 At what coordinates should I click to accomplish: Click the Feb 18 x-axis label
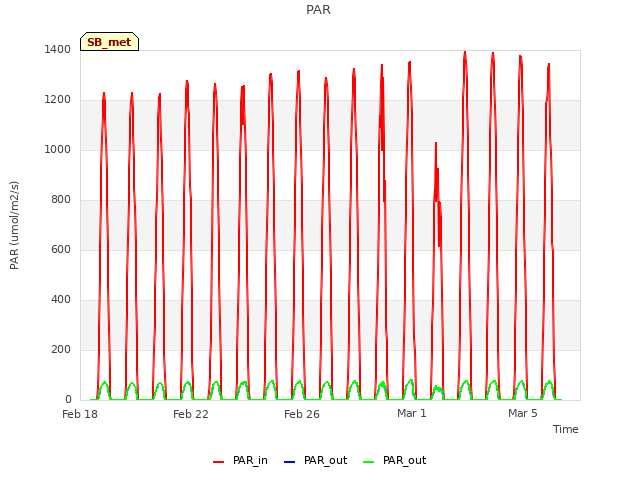coord(80,414)
